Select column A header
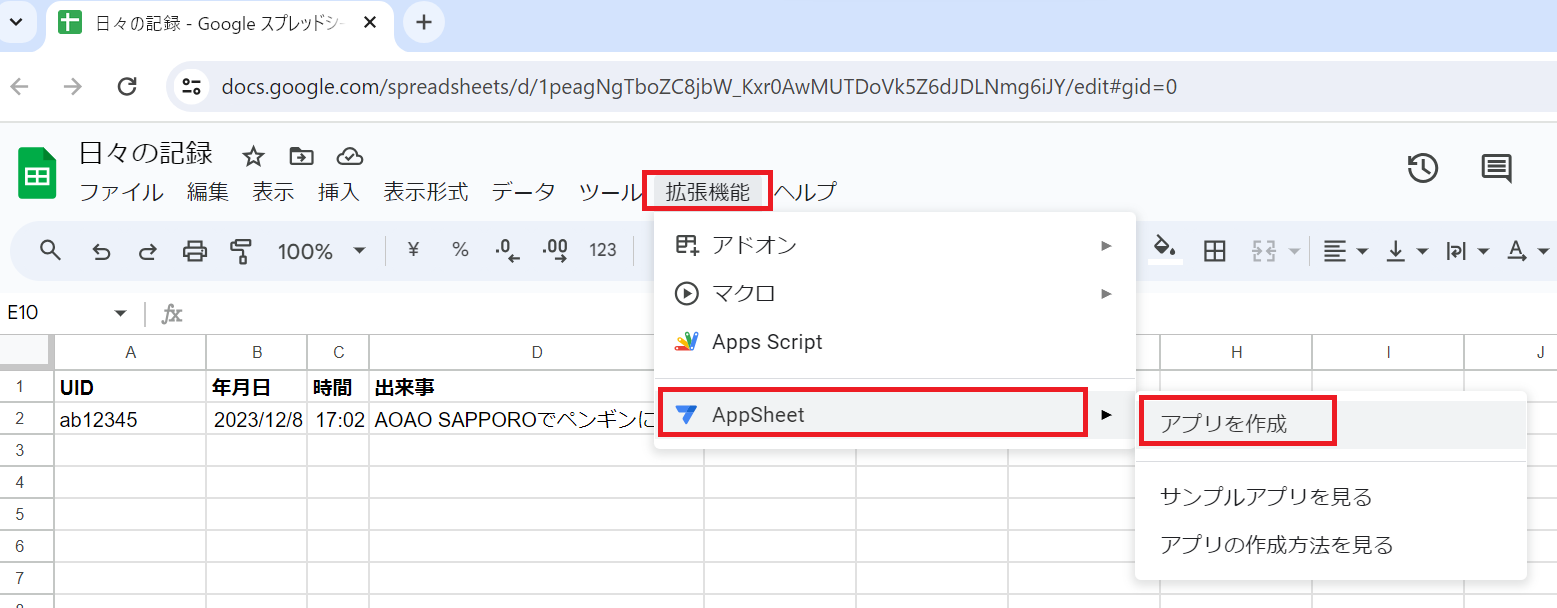The width and height of the screenshot is (1557, 608). [130, 352]
